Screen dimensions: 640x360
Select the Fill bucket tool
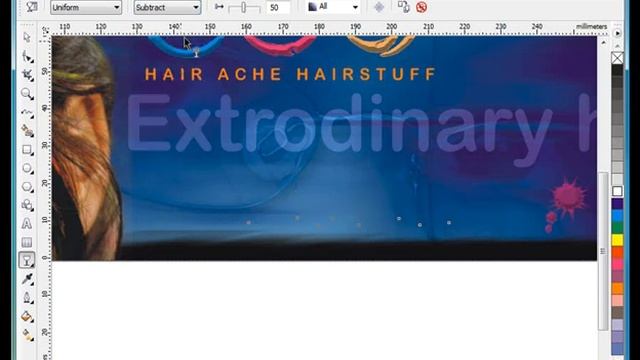27,317
